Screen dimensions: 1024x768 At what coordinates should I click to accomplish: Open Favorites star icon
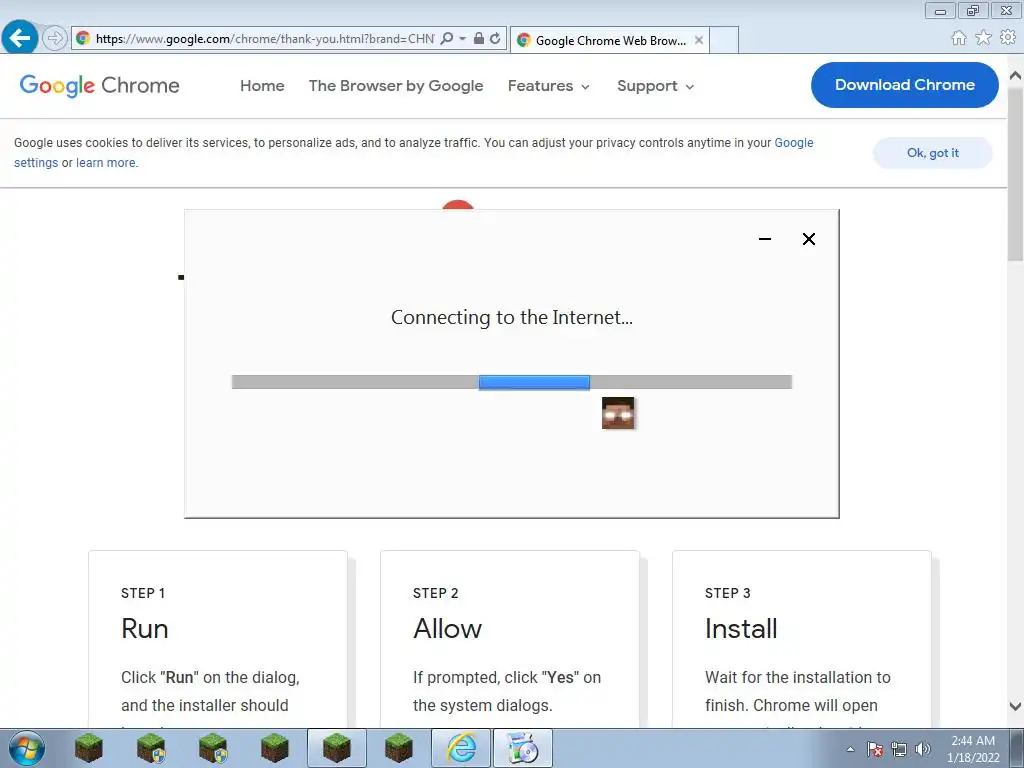(x=983, y=38)
